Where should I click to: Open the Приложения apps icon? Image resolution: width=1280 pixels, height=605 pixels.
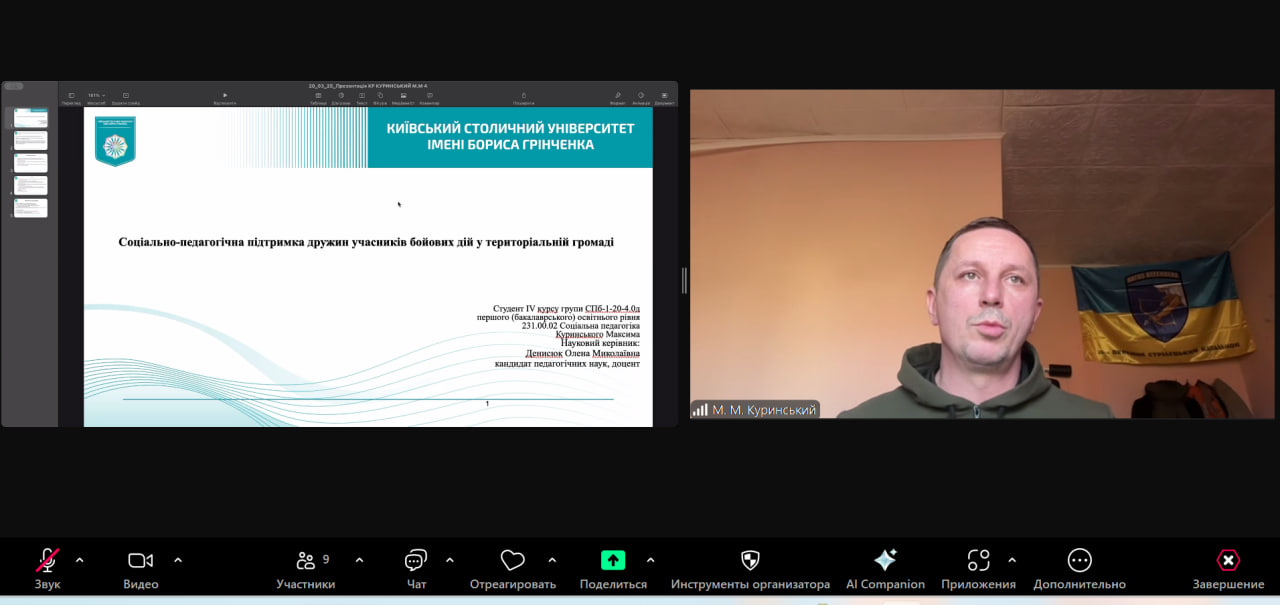coord(978,561)
